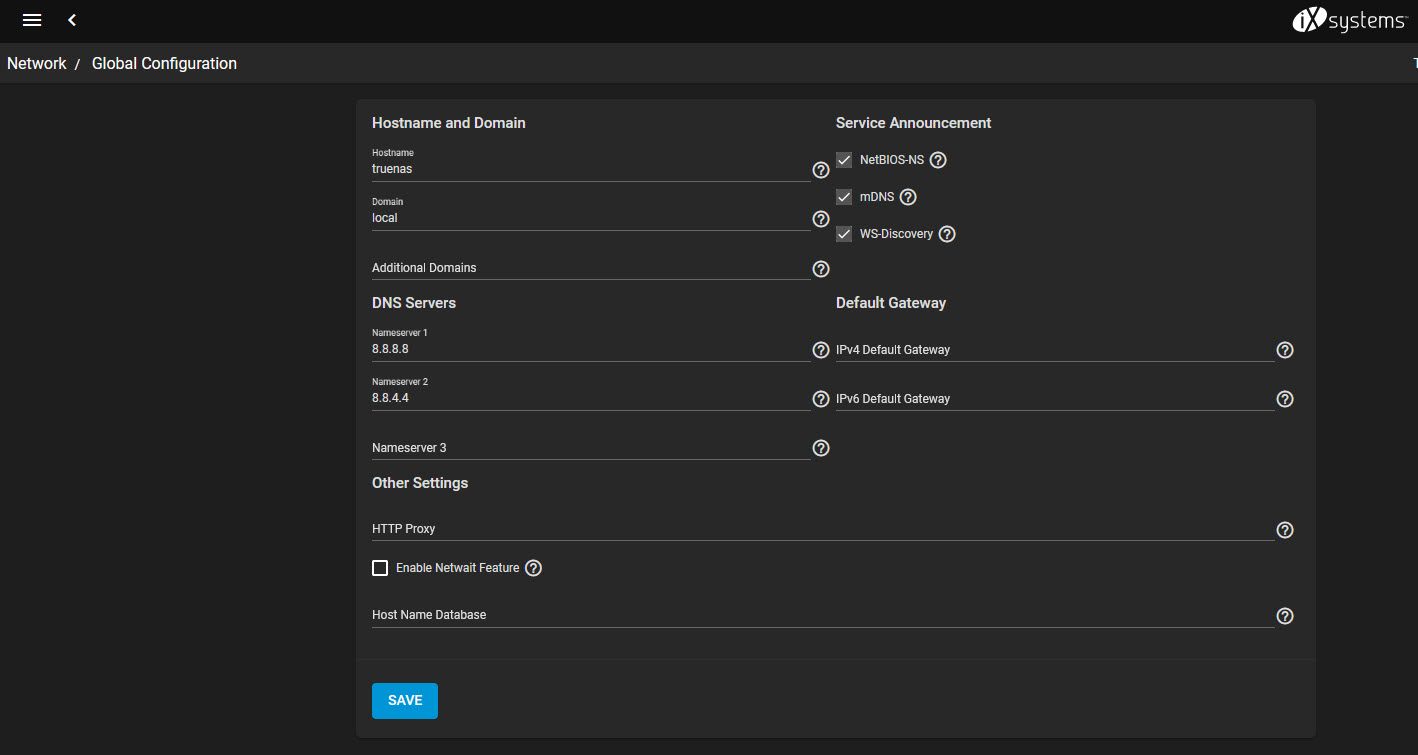Click the Additional Domains input field

(x=591, y=268)
